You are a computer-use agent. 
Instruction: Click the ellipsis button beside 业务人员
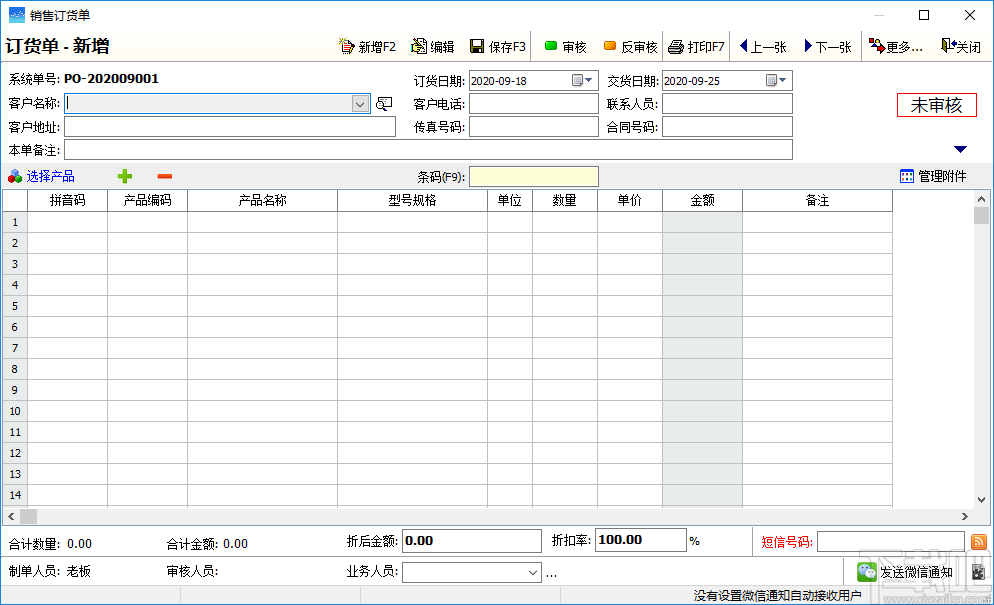click(x=552, y=574)
